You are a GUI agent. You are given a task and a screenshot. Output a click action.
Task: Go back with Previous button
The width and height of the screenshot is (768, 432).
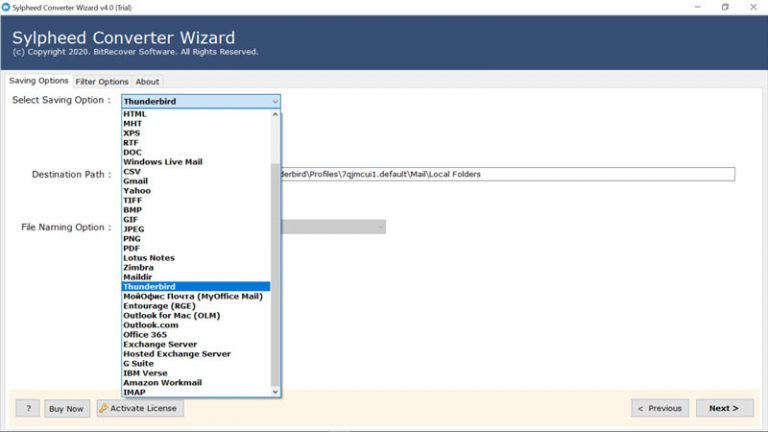pos(660,408)
